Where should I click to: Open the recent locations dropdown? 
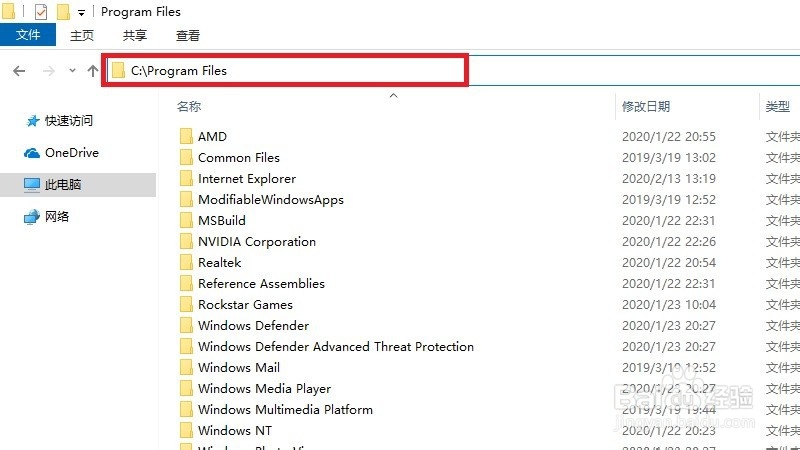[72, 70]
